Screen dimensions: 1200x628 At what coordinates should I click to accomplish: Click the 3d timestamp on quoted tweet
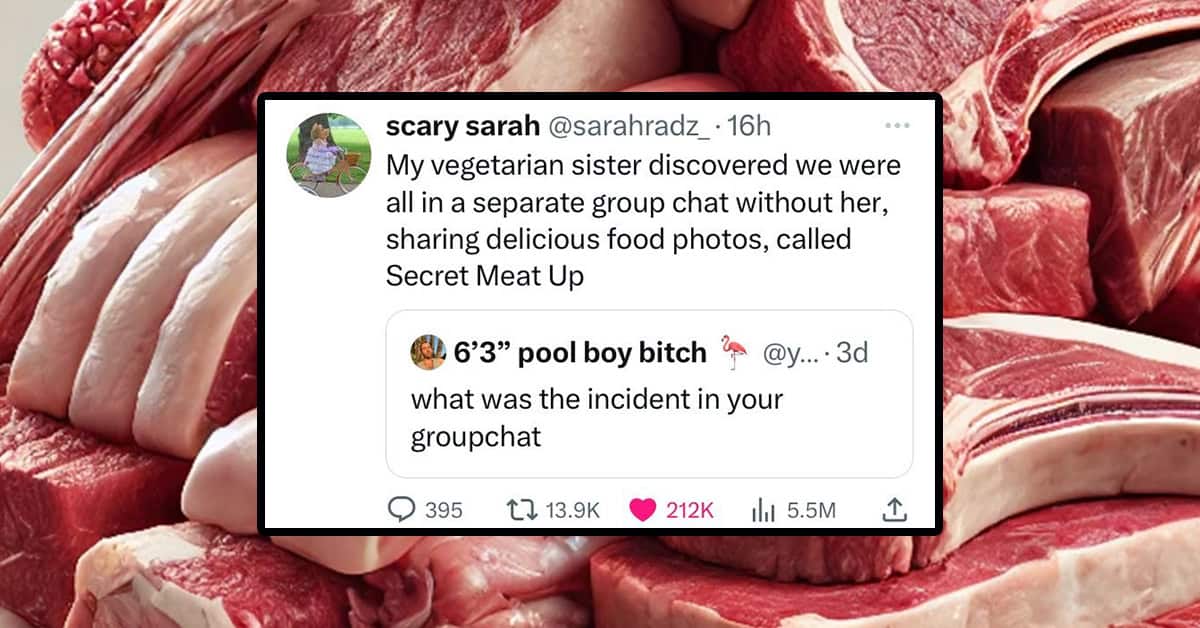pos(851,352)
